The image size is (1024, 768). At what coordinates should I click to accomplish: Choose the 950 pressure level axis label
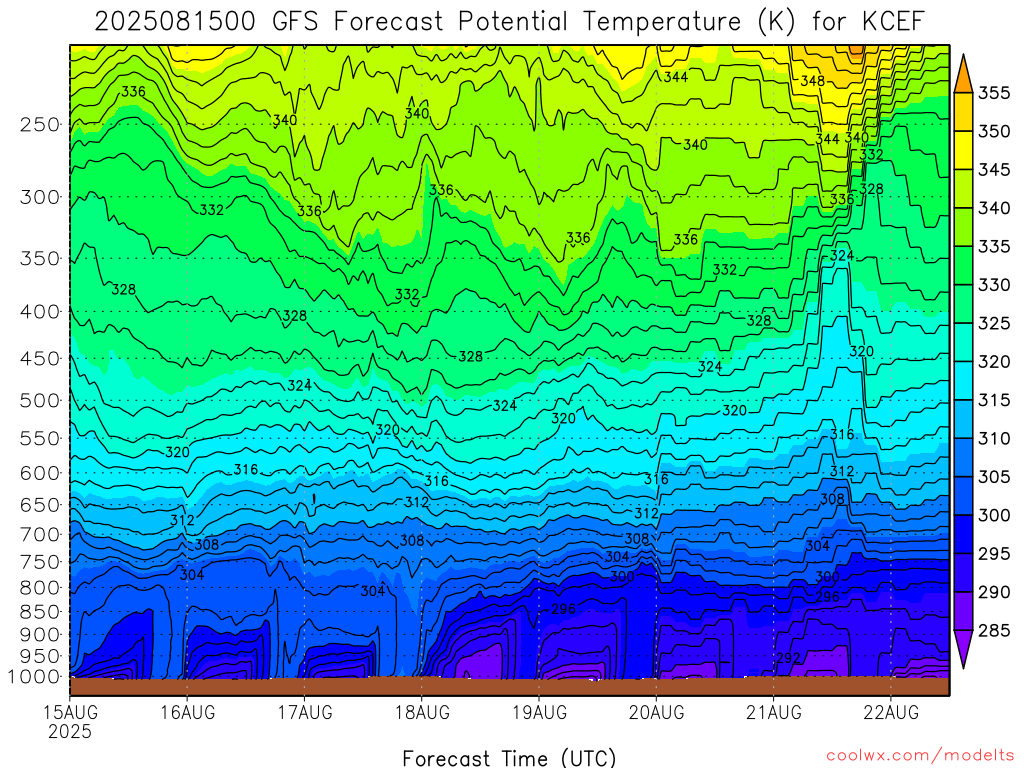[x=40, y=656]
